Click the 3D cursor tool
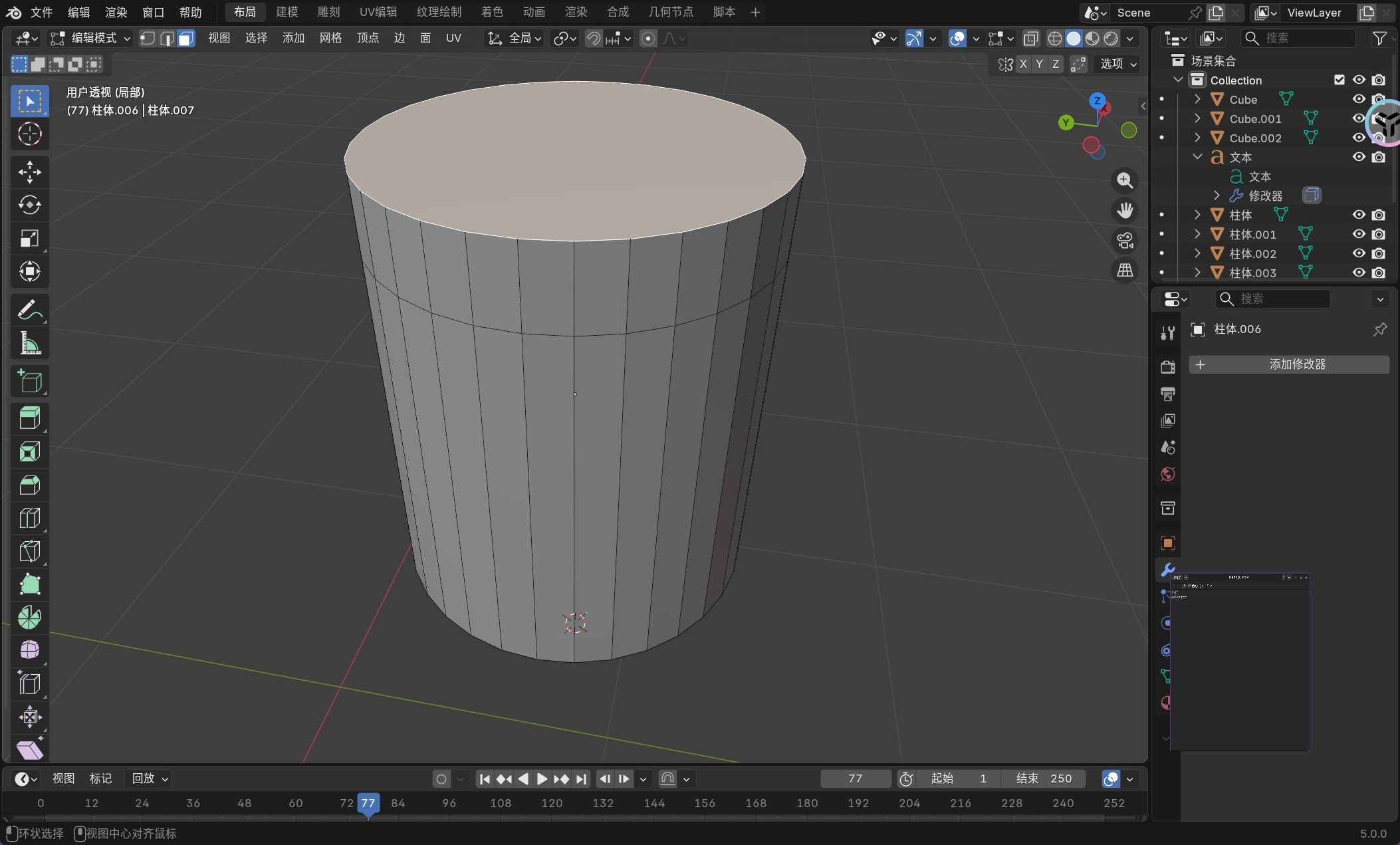The image size is (1400, 845). point(29,134)
